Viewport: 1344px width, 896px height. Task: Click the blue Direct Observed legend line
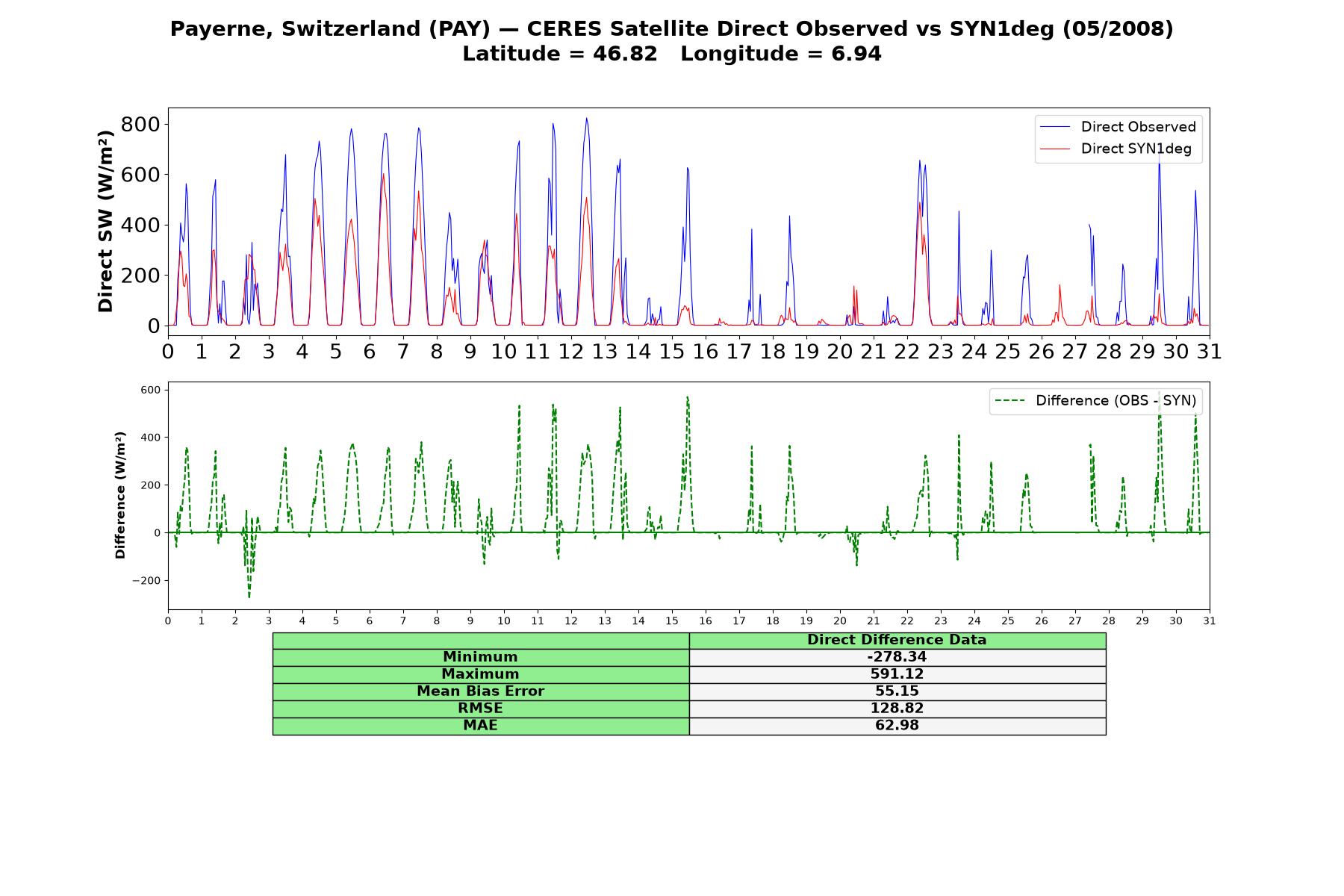pos(1055,127)
